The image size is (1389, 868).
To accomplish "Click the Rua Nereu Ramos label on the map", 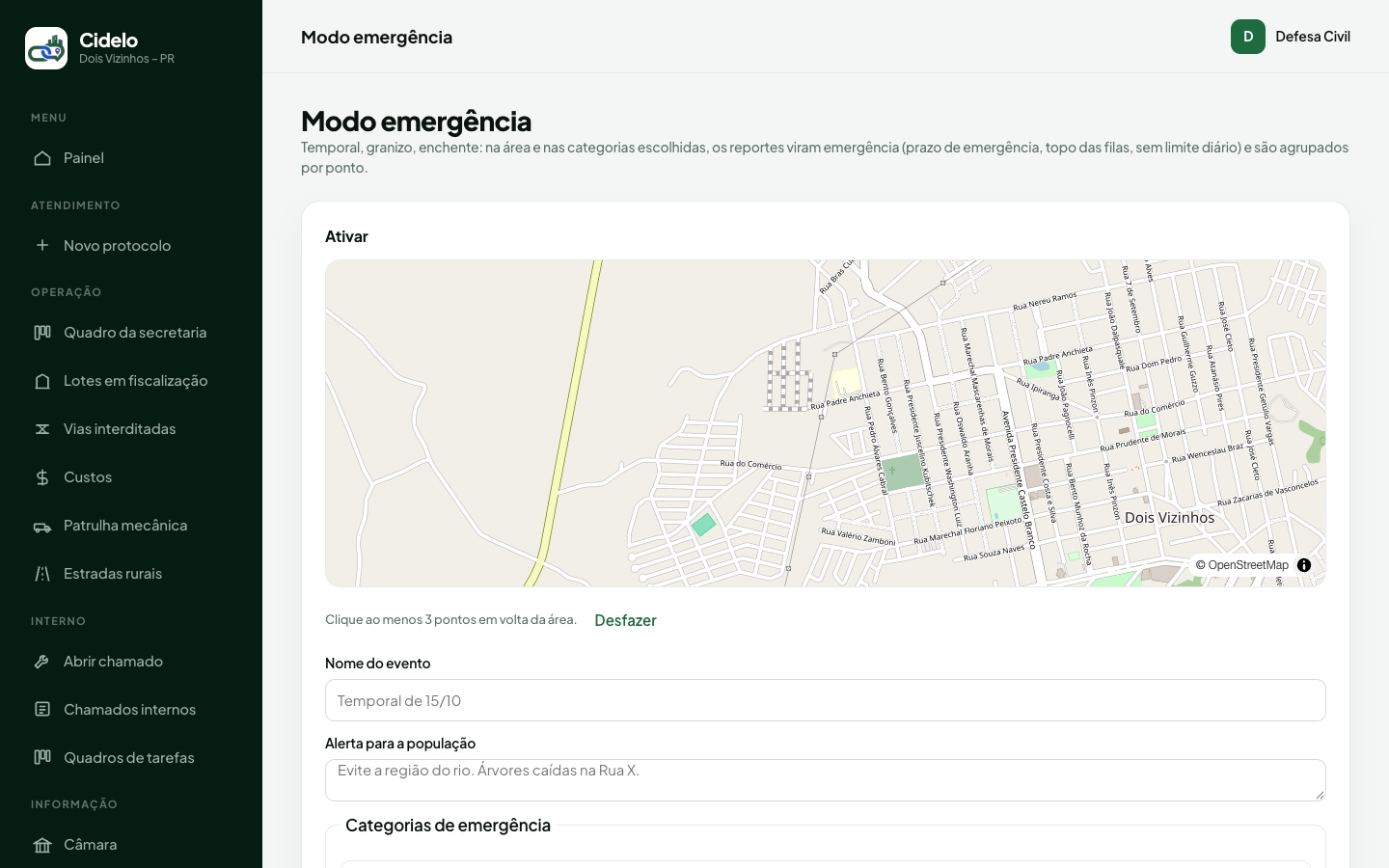I will tap(1045, 302).
